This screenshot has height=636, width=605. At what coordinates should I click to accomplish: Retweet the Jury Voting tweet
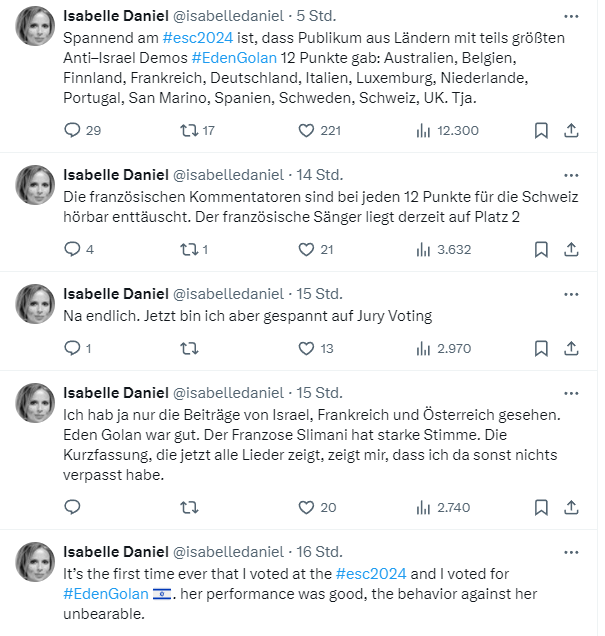189,348
